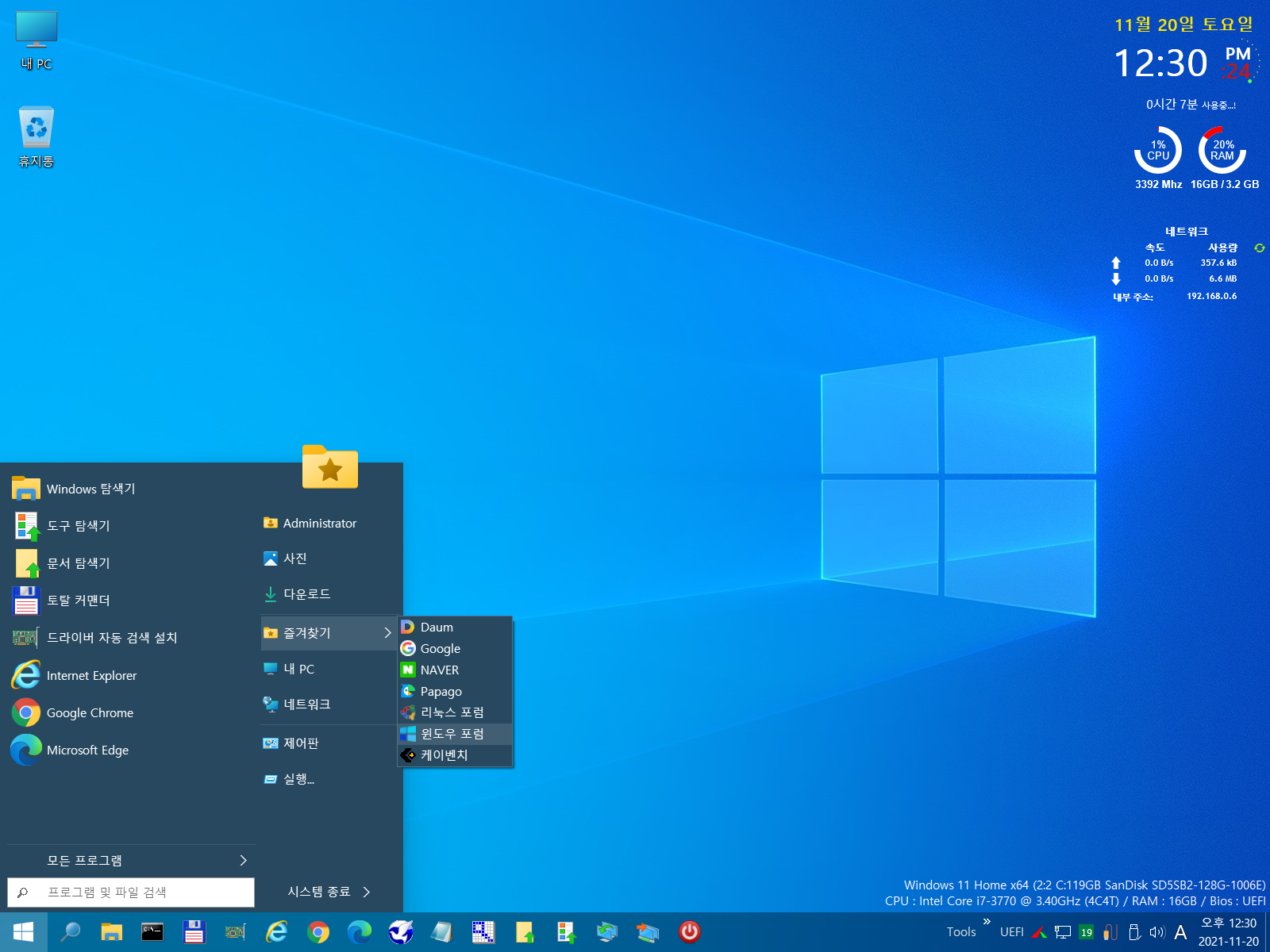The width and height of the screenshot is (1270, 952).
Task: Click the green 19 tray icon
Action: [1087, 933]
